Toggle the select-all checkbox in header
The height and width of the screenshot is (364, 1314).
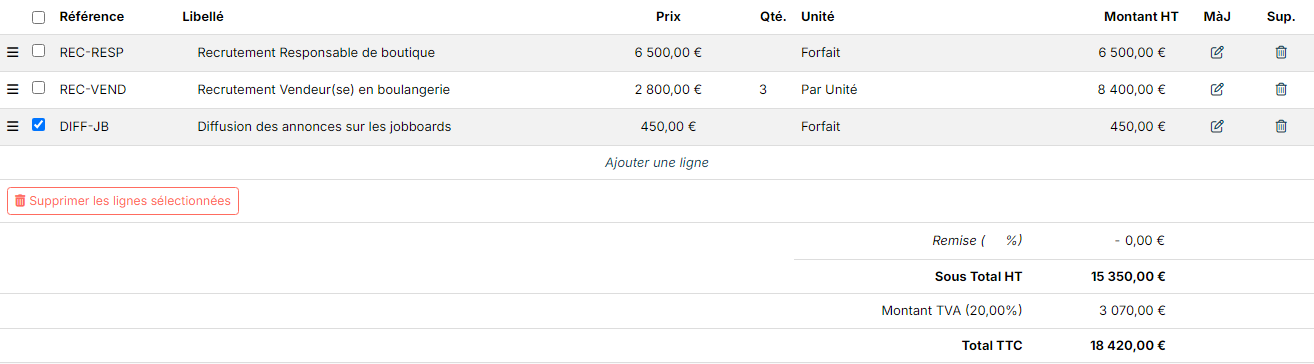coord(38,17)
